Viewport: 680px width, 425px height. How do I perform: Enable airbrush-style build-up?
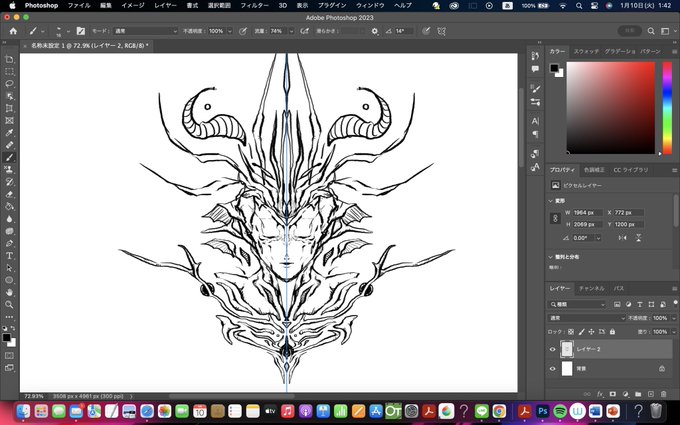[x=305, y=31]
